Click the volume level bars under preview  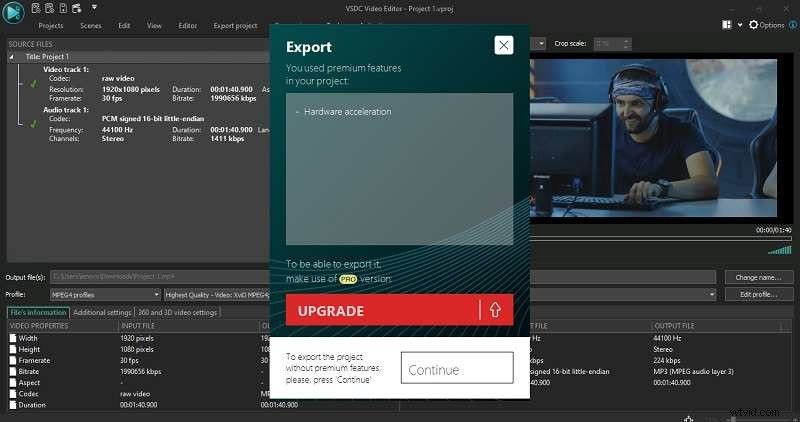pyautogui.click(x=780, y=250)
